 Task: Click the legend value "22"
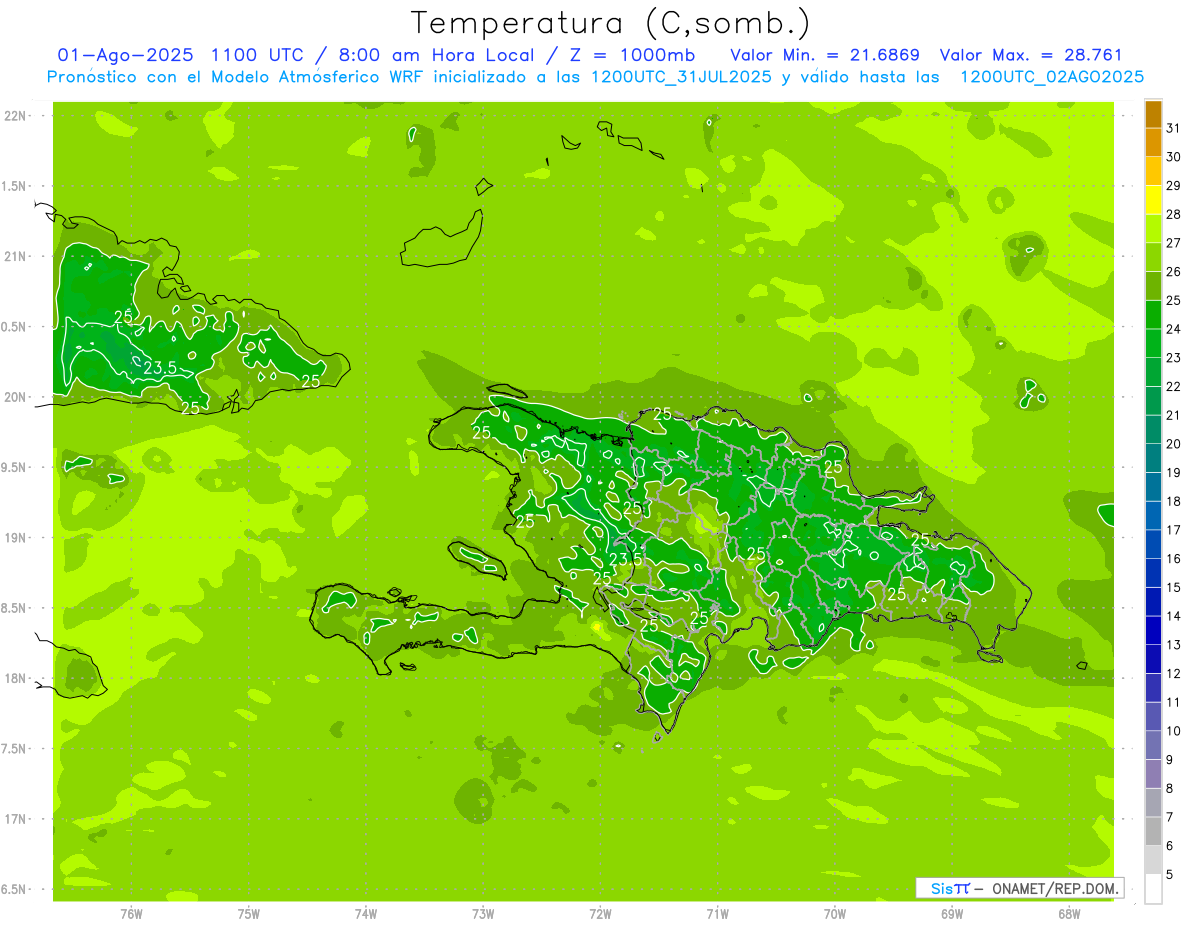1174,386
